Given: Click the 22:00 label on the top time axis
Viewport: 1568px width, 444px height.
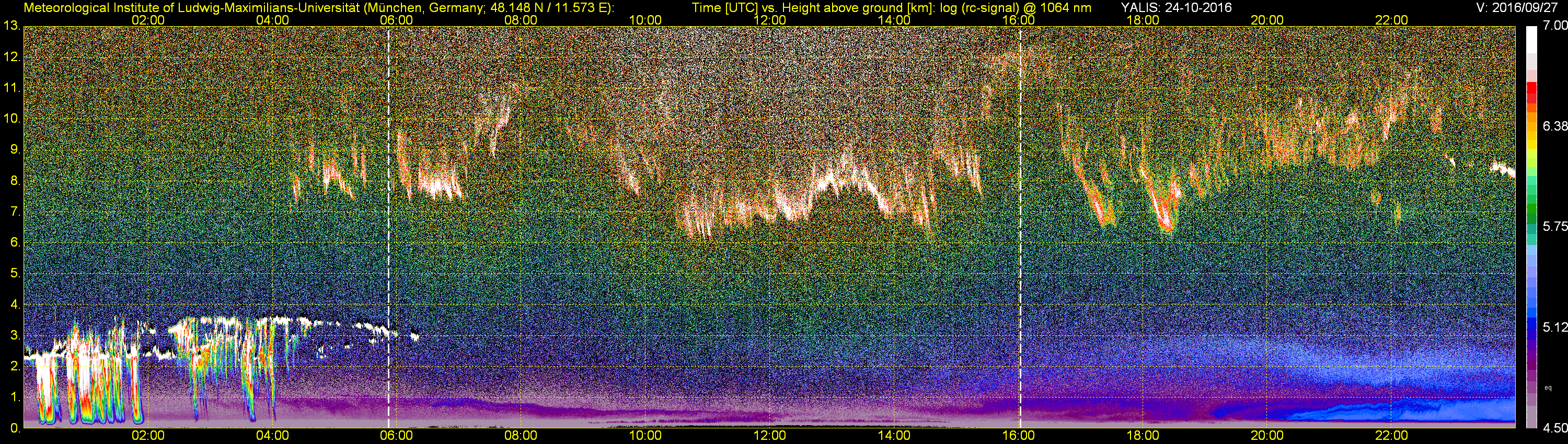Looking at the screenshot, I should [x=1391, y=20].
